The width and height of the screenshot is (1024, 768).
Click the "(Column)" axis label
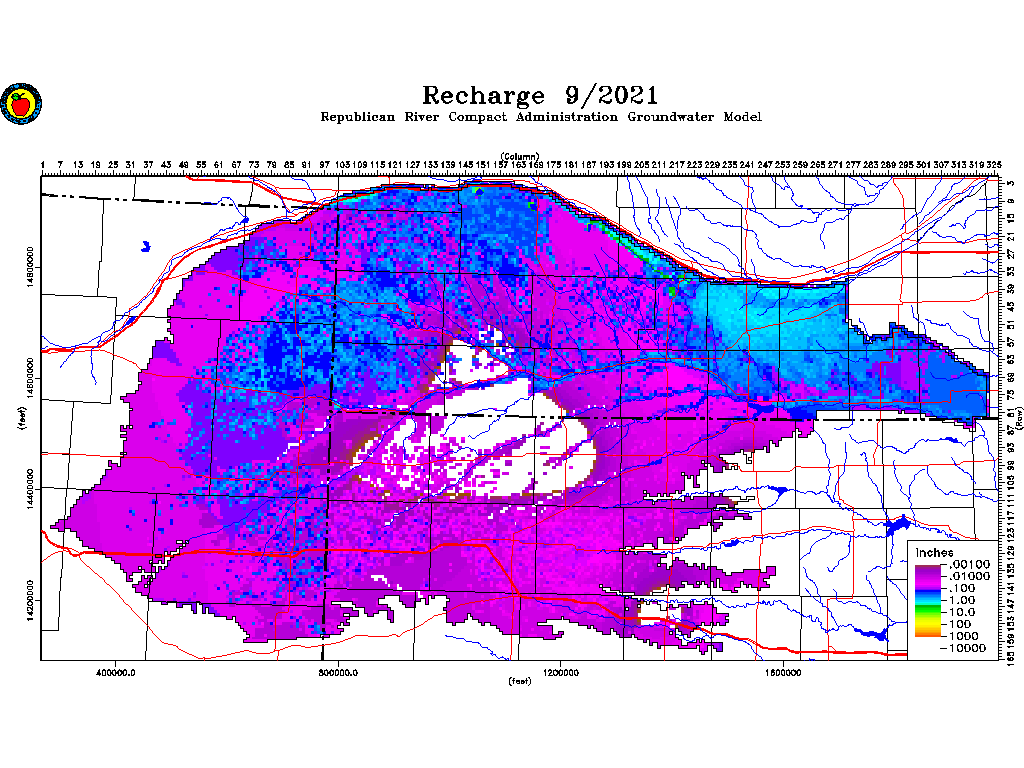520,156
